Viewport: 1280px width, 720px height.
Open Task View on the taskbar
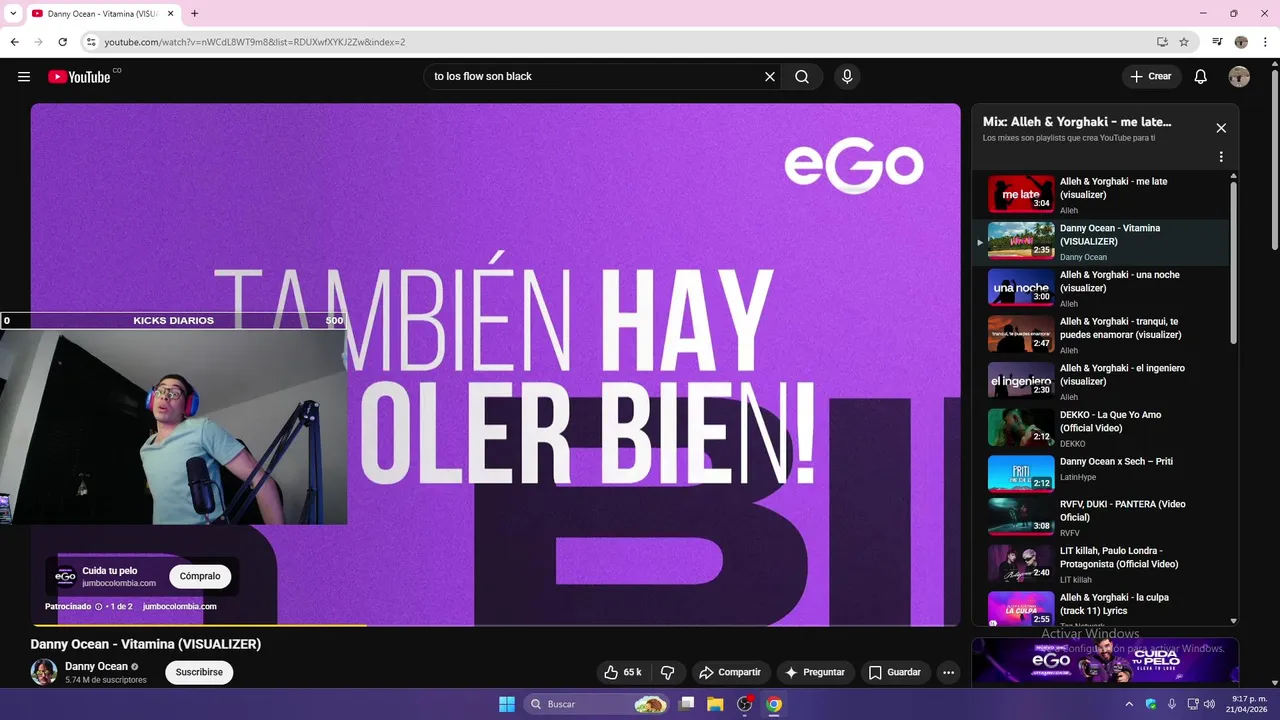coord(686,704)
